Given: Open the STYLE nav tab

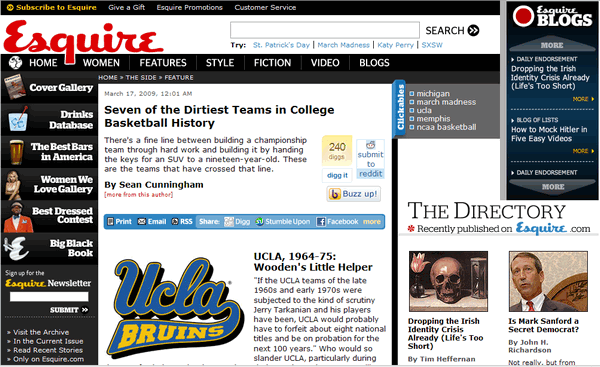Looking at the screenshot, I should pos(220,63).
